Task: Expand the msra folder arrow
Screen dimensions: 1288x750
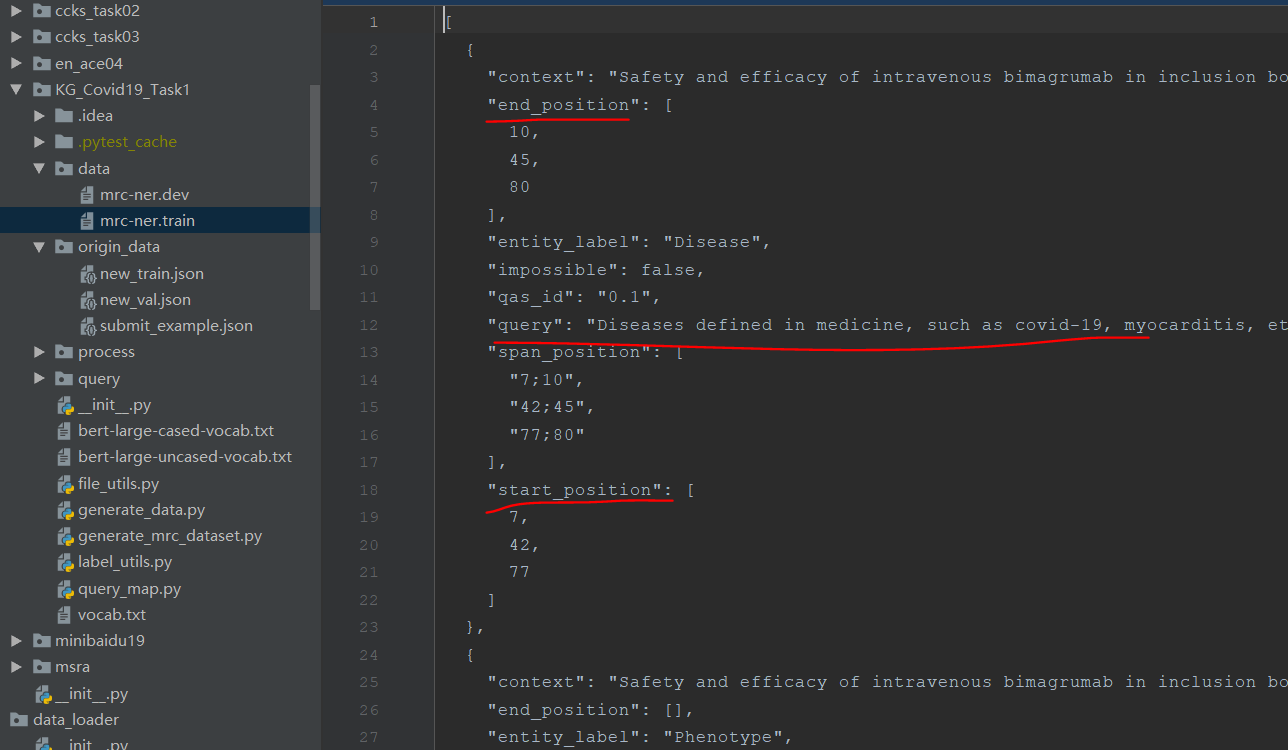Action: tap(16, 666)
